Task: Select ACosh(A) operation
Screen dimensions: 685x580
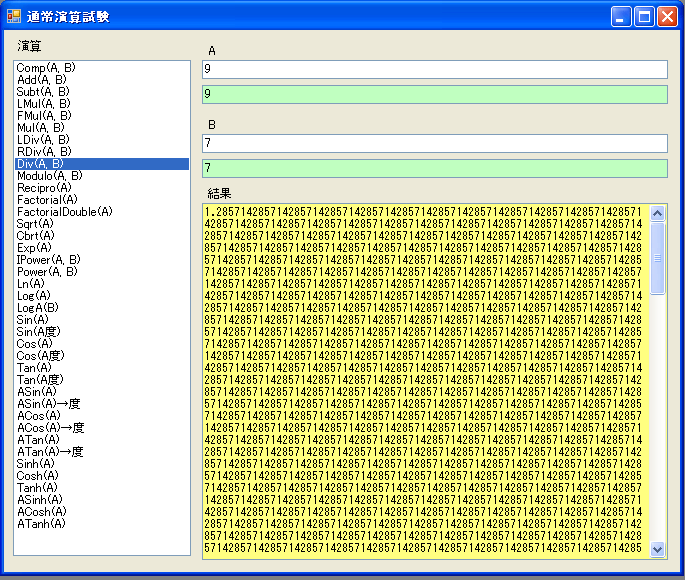Action: (102, 512)
